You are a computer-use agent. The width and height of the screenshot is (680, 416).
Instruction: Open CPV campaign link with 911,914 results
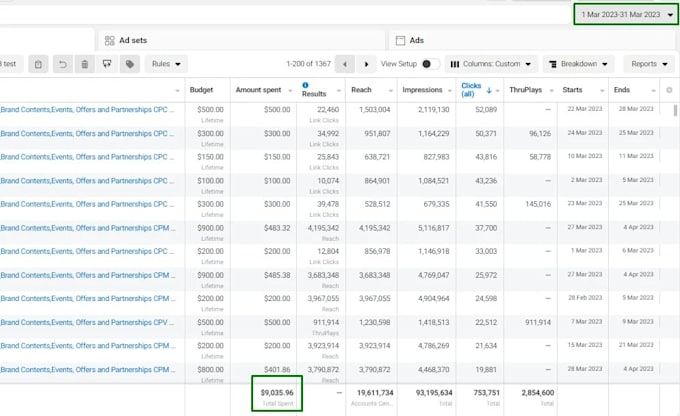coord(87,323)
